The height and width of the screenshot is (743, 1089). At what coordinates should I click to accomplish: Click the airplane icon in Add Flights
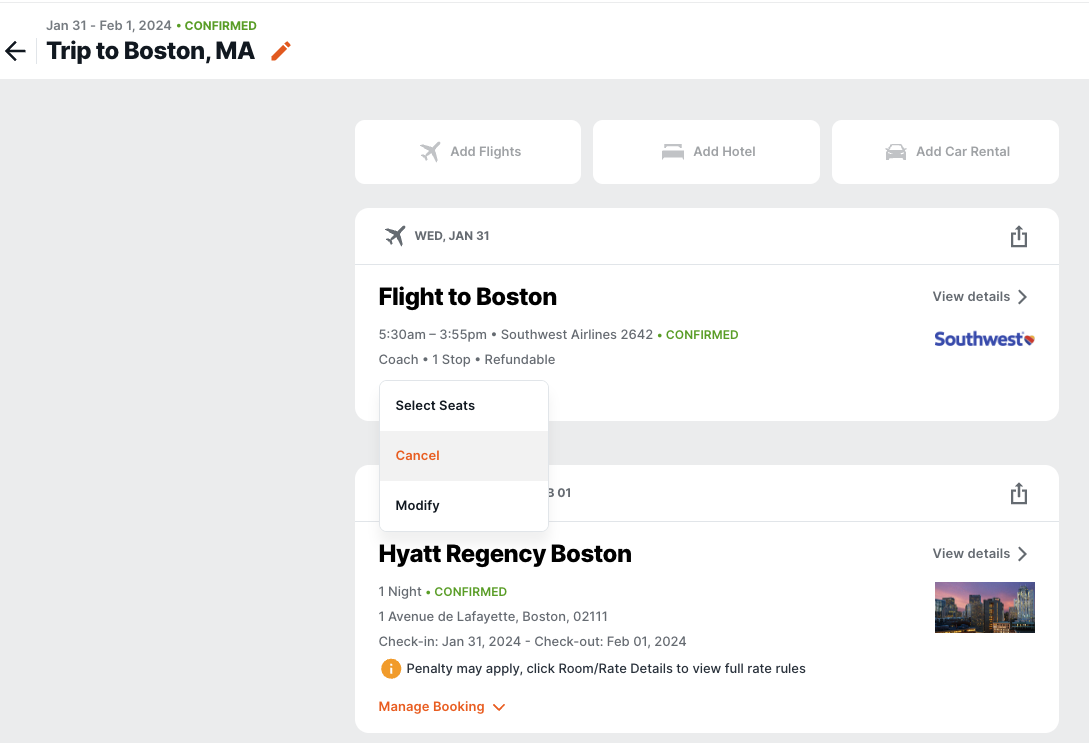click(x=430, y=151)
